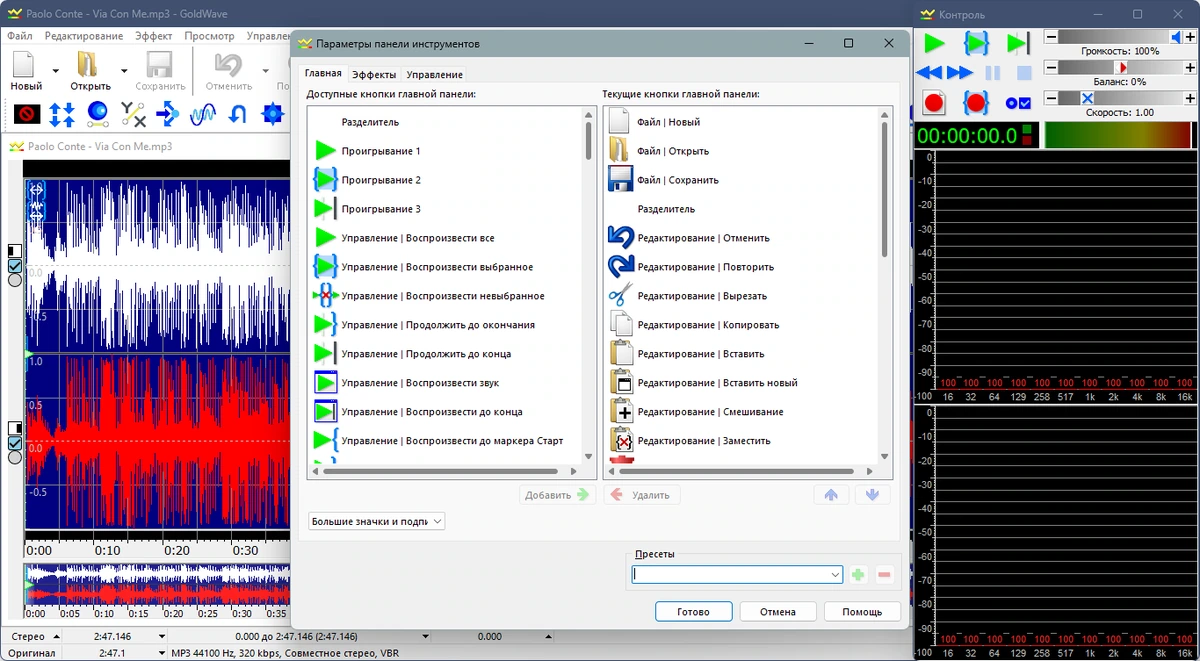
Task: Click the Готово button
Action: click(x=693, y=612)
